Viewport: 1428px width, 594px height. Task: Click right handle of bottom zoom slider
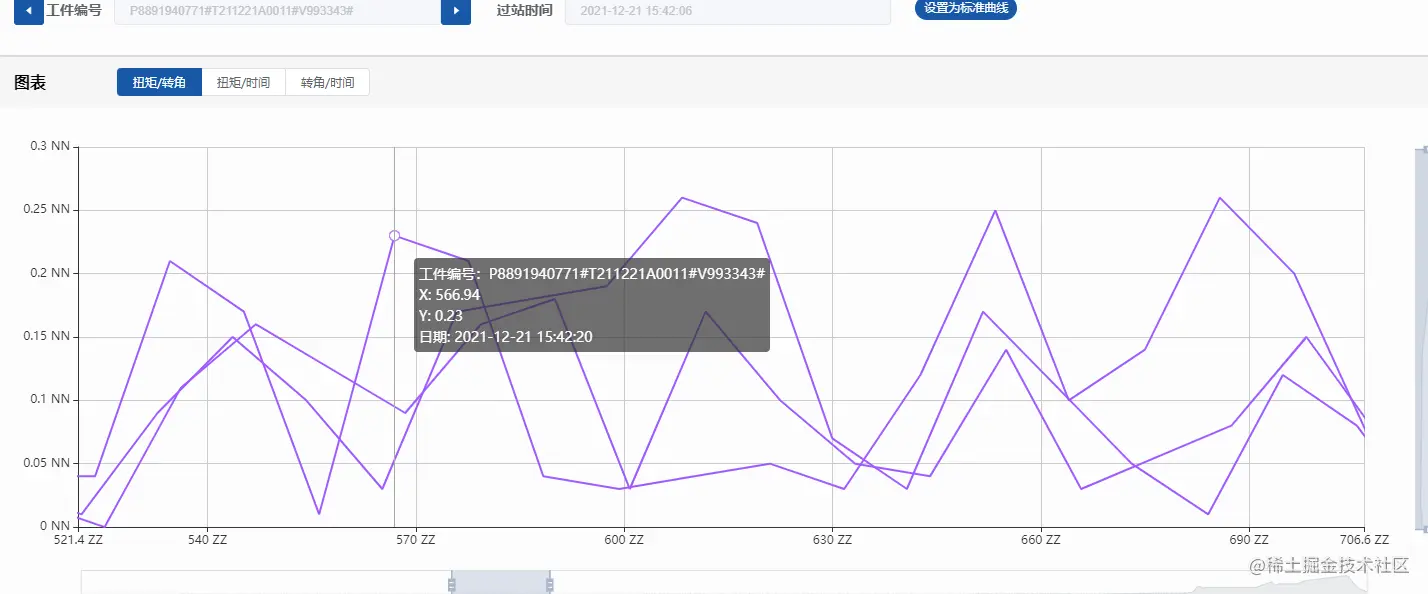click(549, 583)
